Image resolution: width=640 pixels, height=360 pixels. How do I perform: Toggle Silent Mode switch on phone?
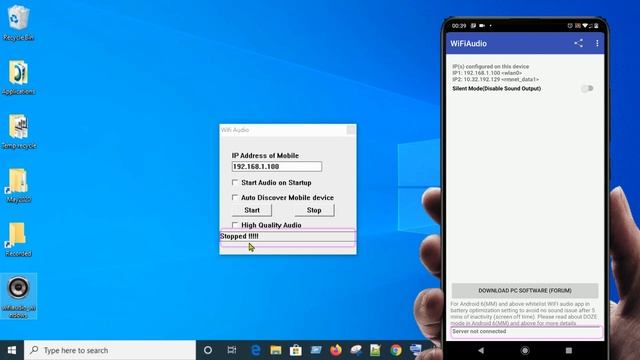pos(587,89)
